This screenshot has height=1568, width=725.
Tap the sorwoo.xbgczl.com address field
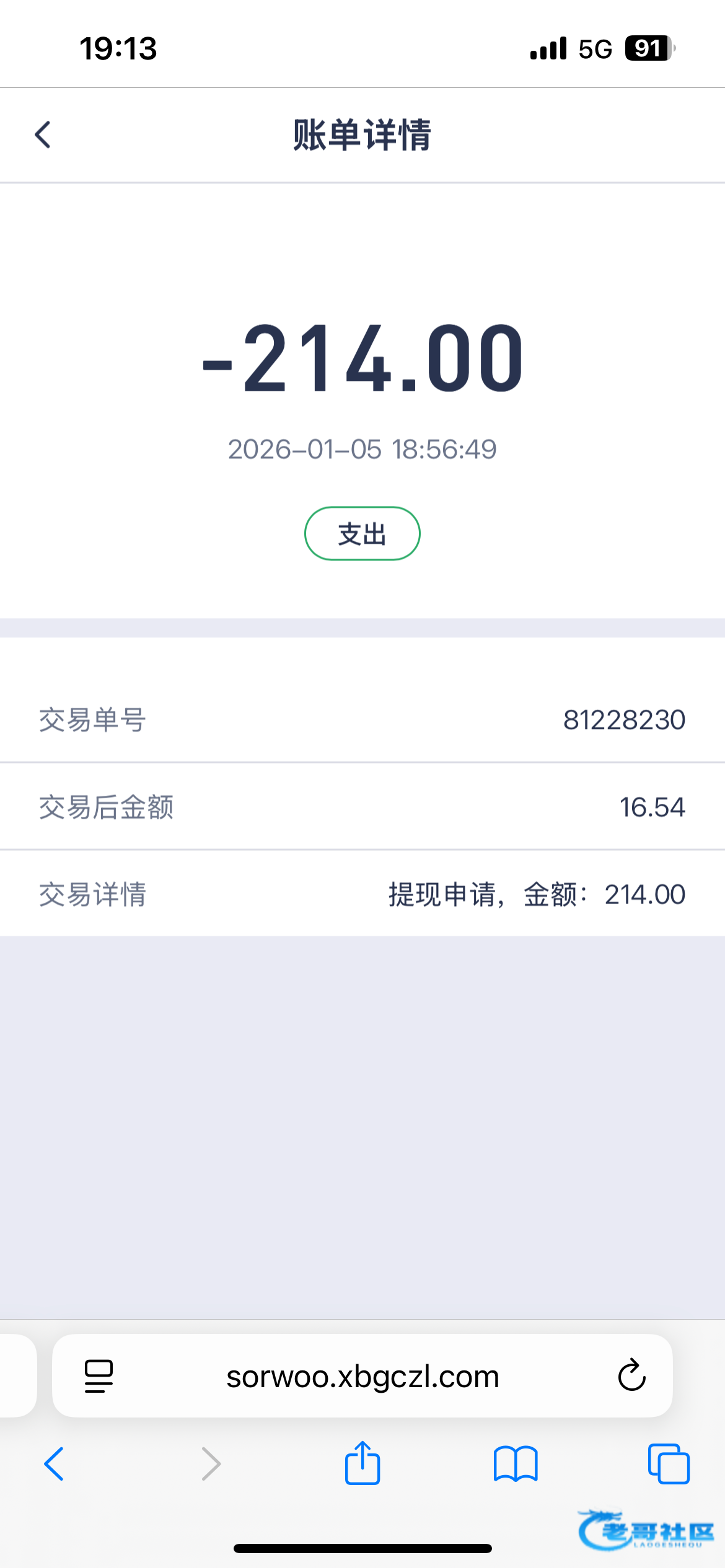tap(362, 1376)
